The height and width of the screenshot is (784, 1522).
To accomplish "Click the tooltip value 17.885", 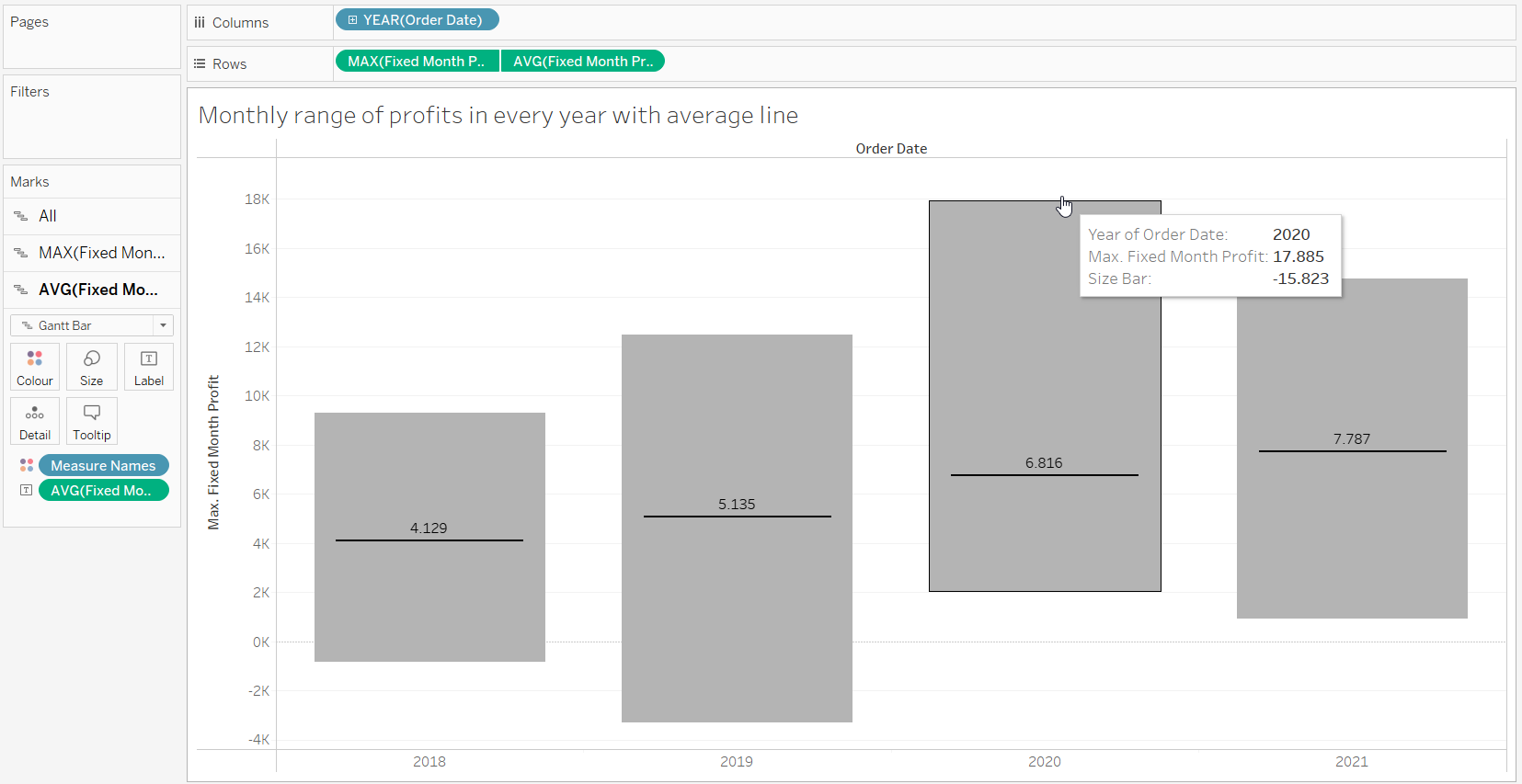I will (x=1299, y=256).
